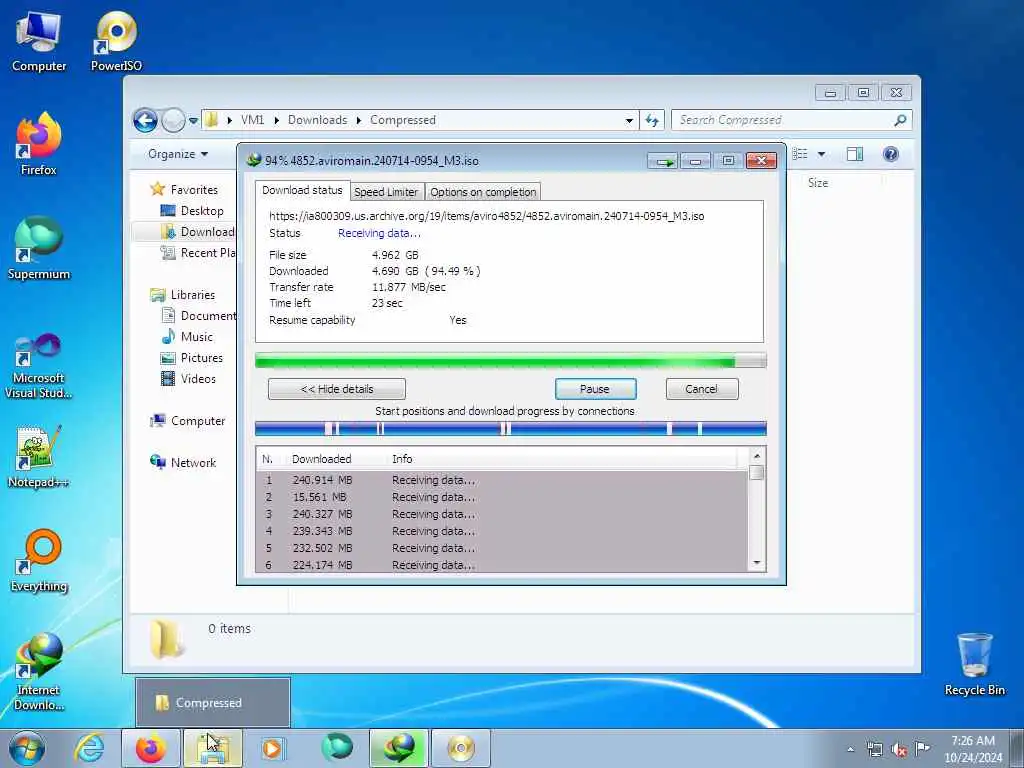Image resolution: width=1024 pixels, height=768 pixels.
Task: Open the Computer desktop icon
Action: (x=39, y=40)
